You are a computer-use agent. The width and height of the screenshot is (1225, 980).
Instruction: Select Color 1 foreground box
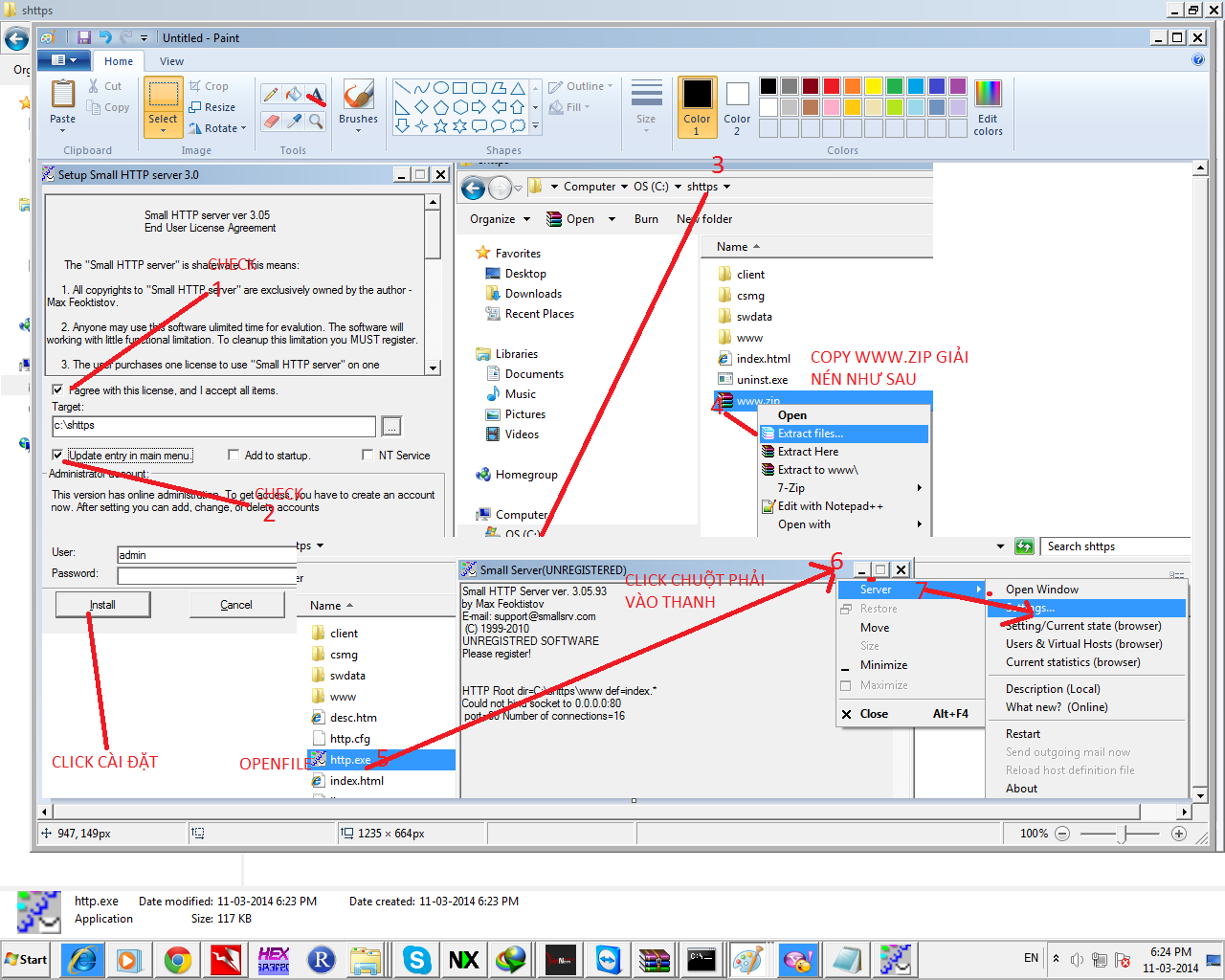[697, 107]
